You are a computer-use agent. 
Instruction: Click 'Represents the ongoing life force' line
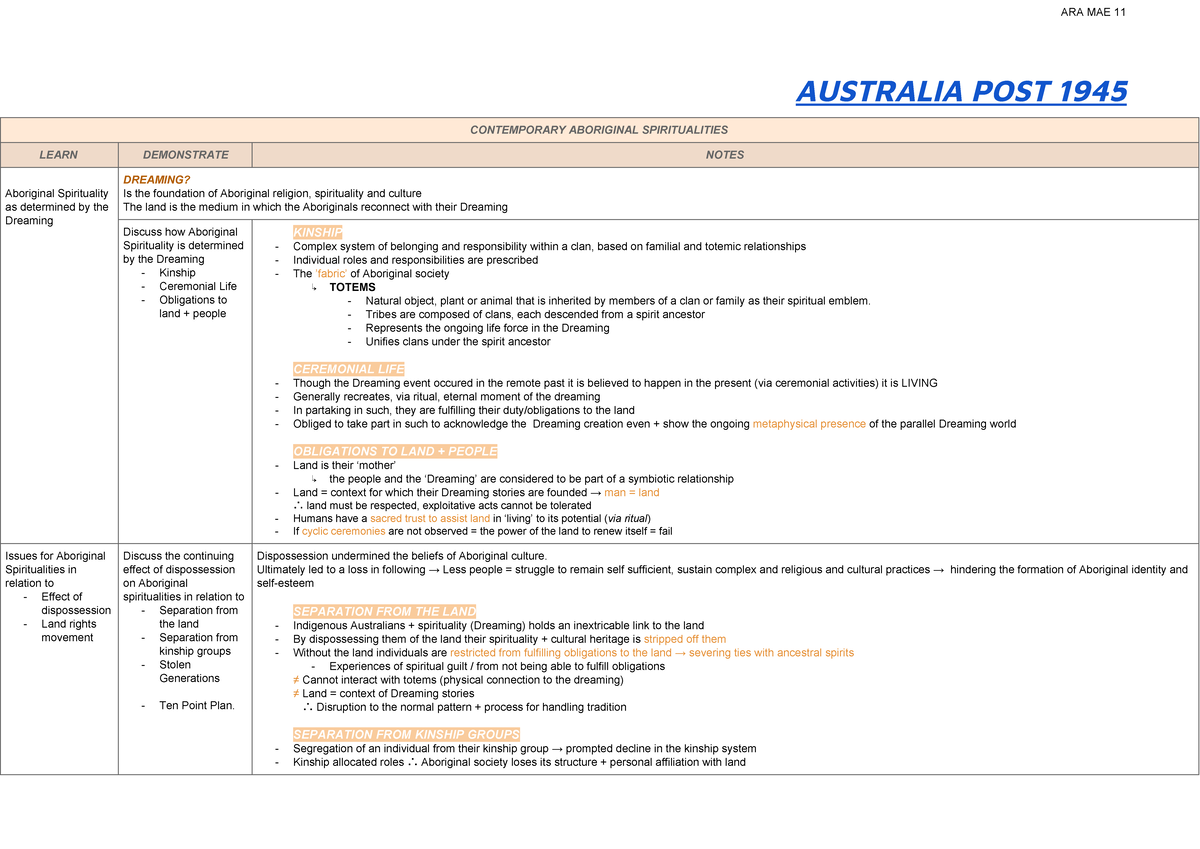487,328
